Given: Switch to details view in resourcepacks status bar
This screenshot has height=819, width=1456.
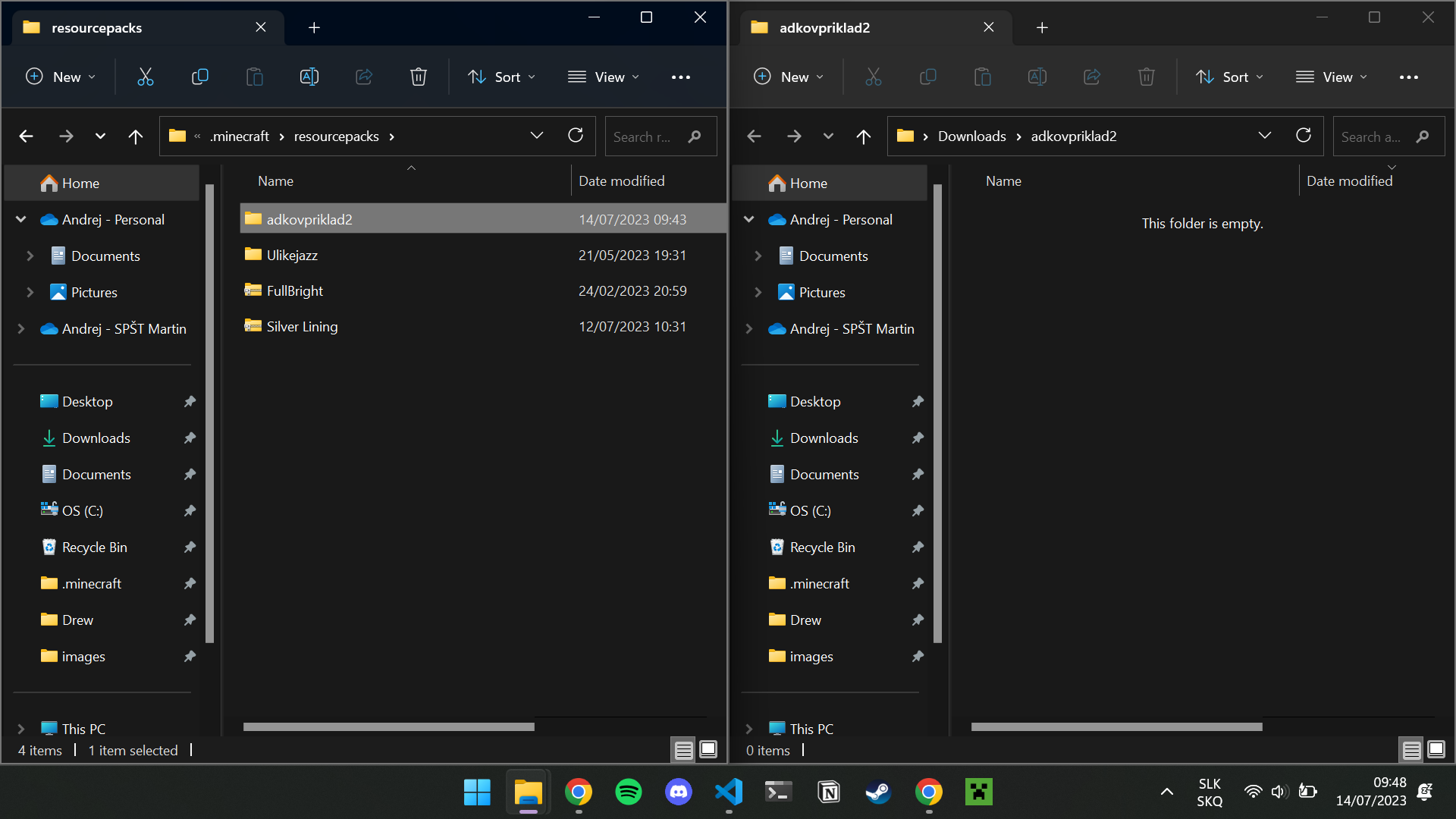Looking at the screenshot, I should click(683, 750).
